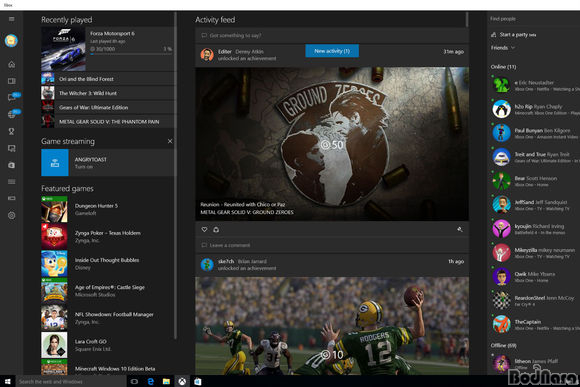Click the blue ANGRYTOAST streaming tile icon
580x387 pixels.
click(55, 162)
